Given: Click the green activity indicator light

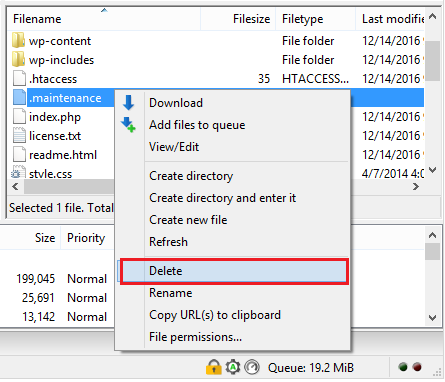Looking at the screenshot, I should (x=403, y=367).
